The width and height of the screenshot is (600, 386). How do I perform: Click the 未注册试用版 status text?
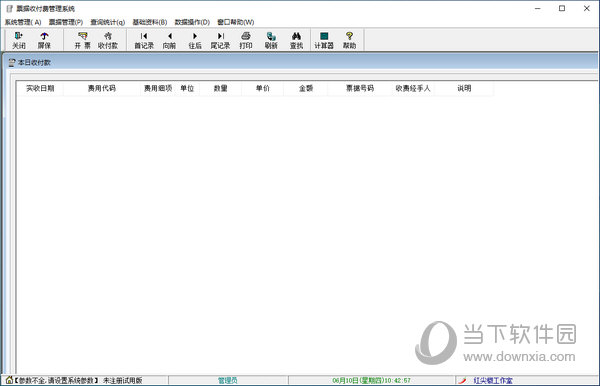point(122,380)
